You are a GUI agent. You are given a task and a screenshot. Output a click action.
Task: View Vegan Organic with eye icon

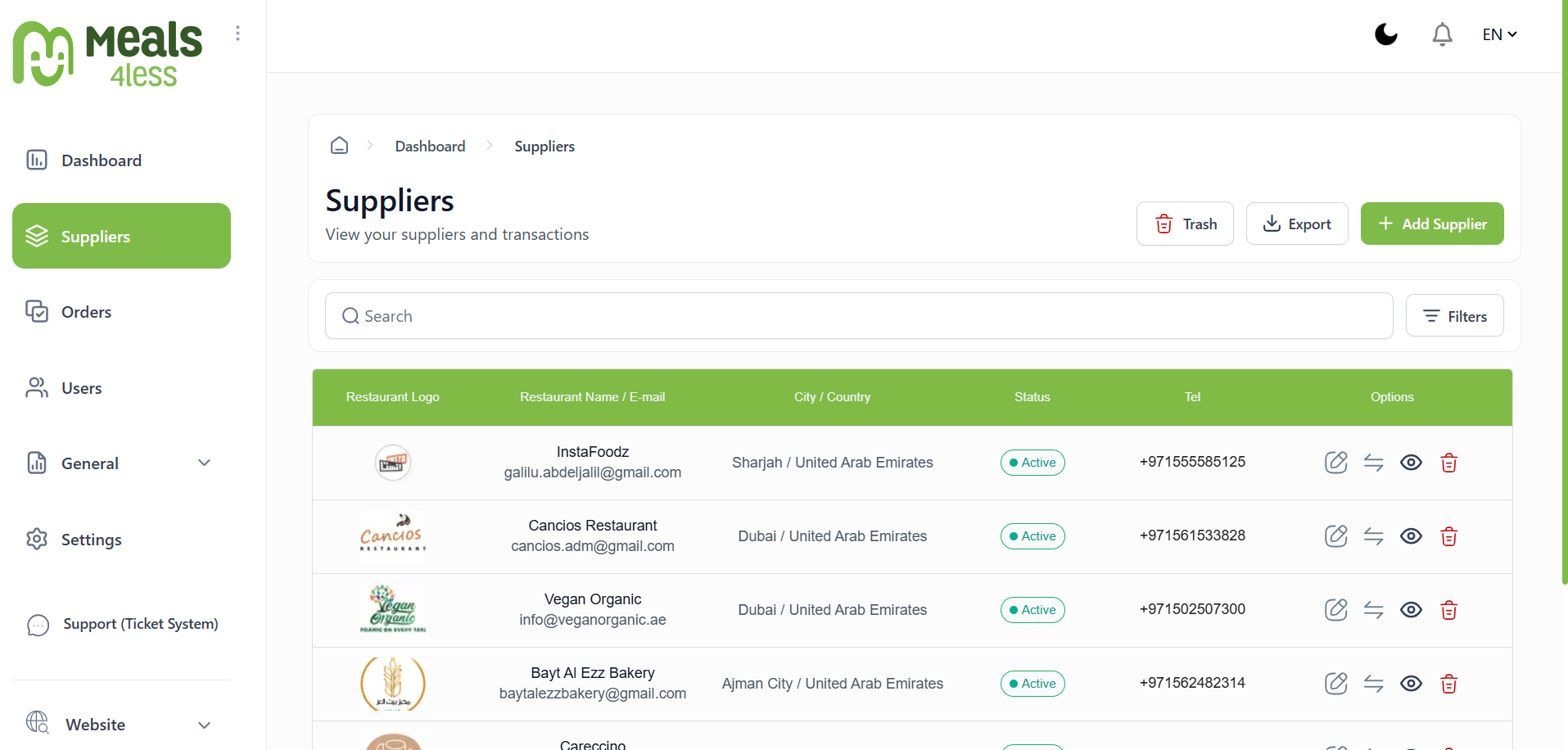click(1412, 610)
